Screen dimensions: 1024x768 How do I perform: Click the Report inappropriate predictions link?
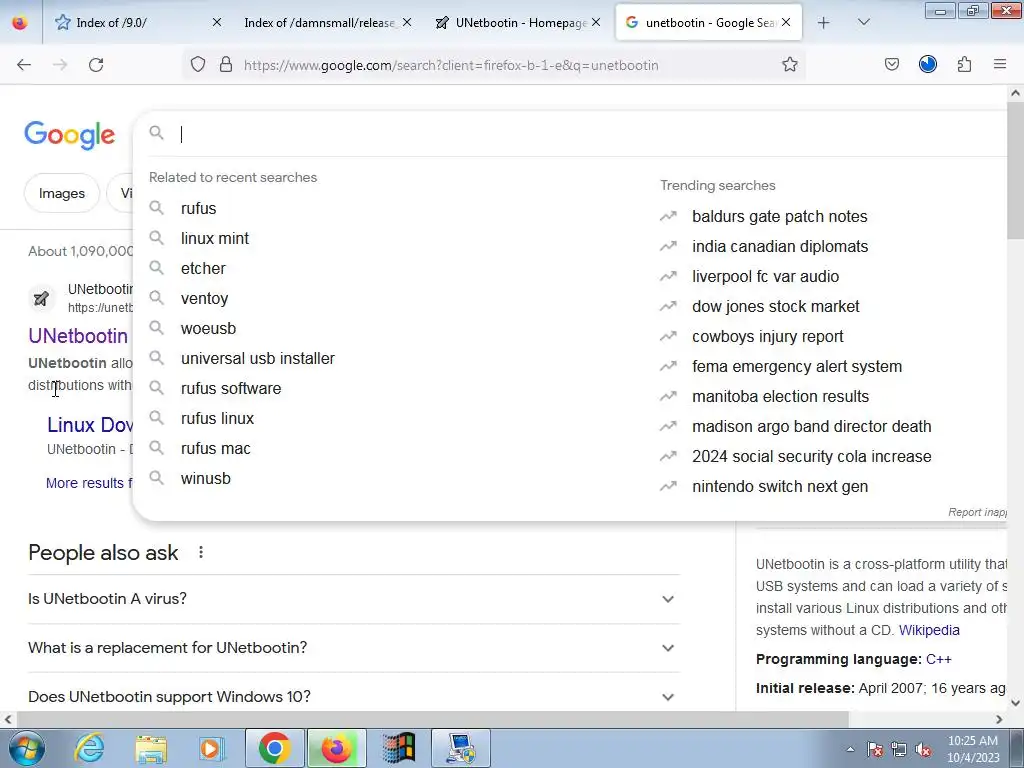(x=977, y=512)
